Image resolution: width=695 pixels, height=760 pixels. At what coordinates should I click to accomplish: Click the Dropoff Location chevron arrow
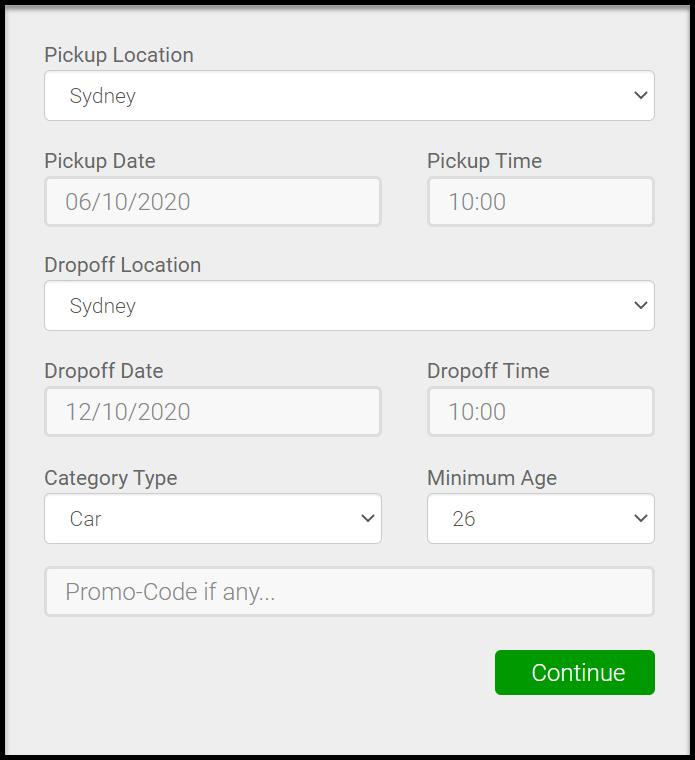[641, 306]
